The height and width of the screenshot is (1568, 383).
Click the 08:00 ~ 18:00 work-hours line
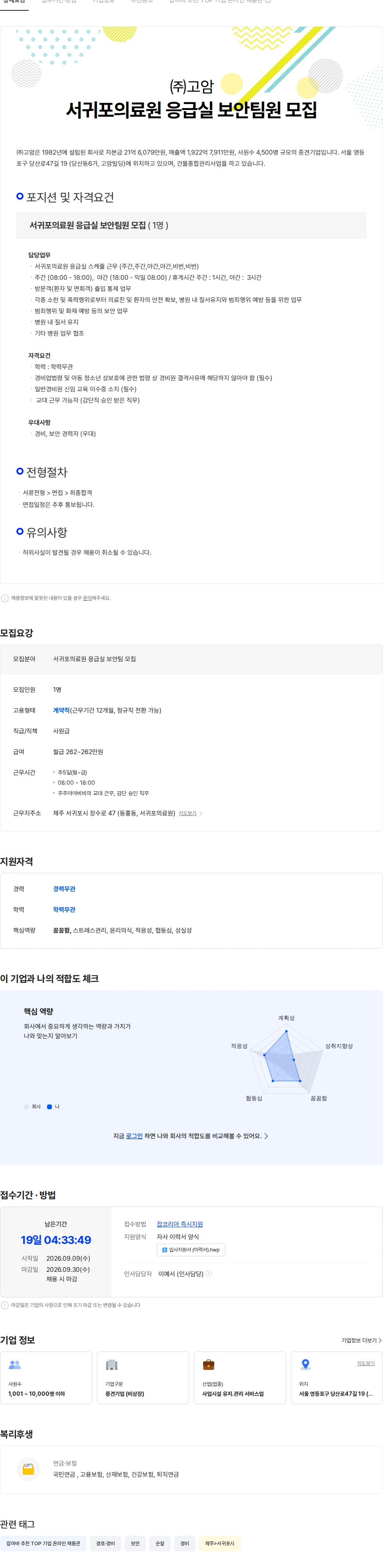click(x=76, y=783)
